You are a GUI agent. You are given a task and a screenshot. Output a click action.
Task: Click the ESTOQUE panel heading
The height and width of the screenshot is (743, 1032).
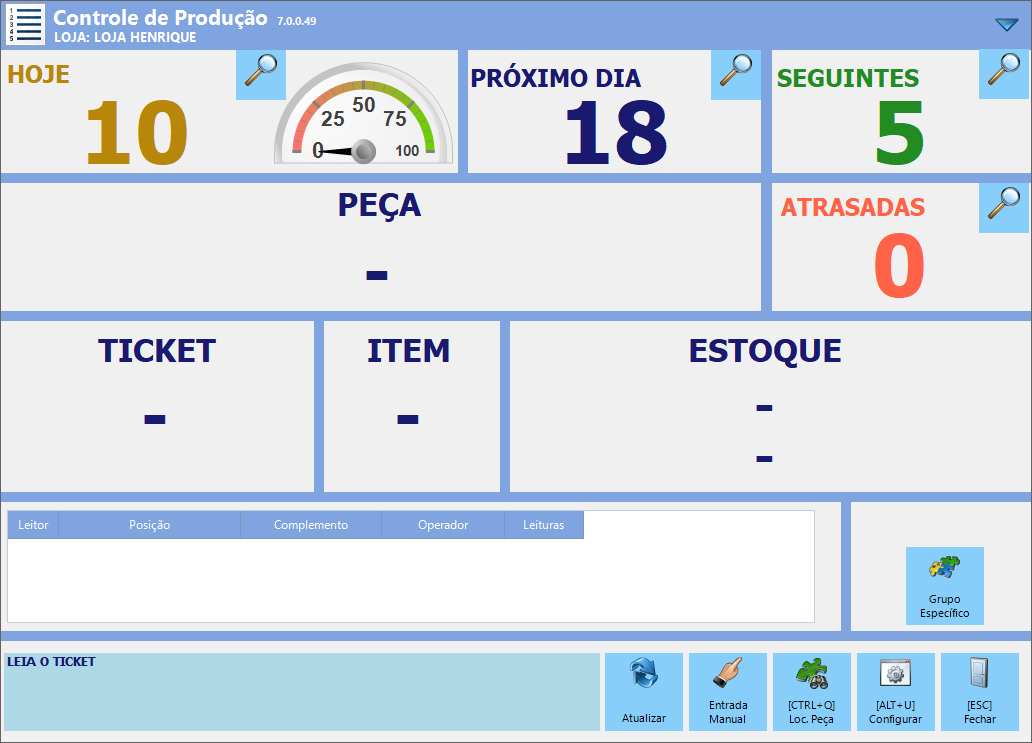point(765,351)
